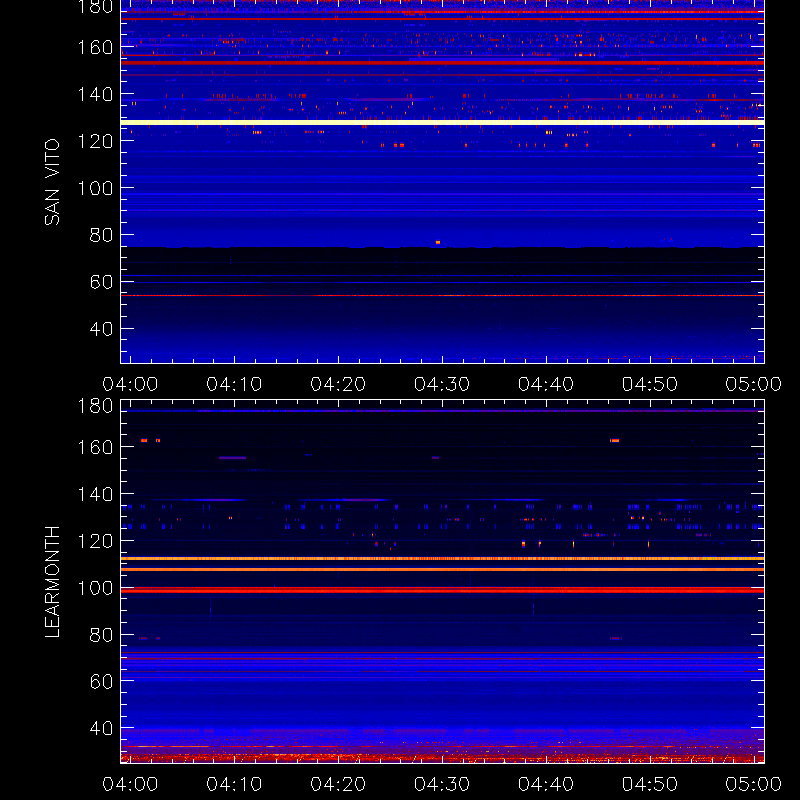Click thick red band at 100 in Learmonth

442,590
